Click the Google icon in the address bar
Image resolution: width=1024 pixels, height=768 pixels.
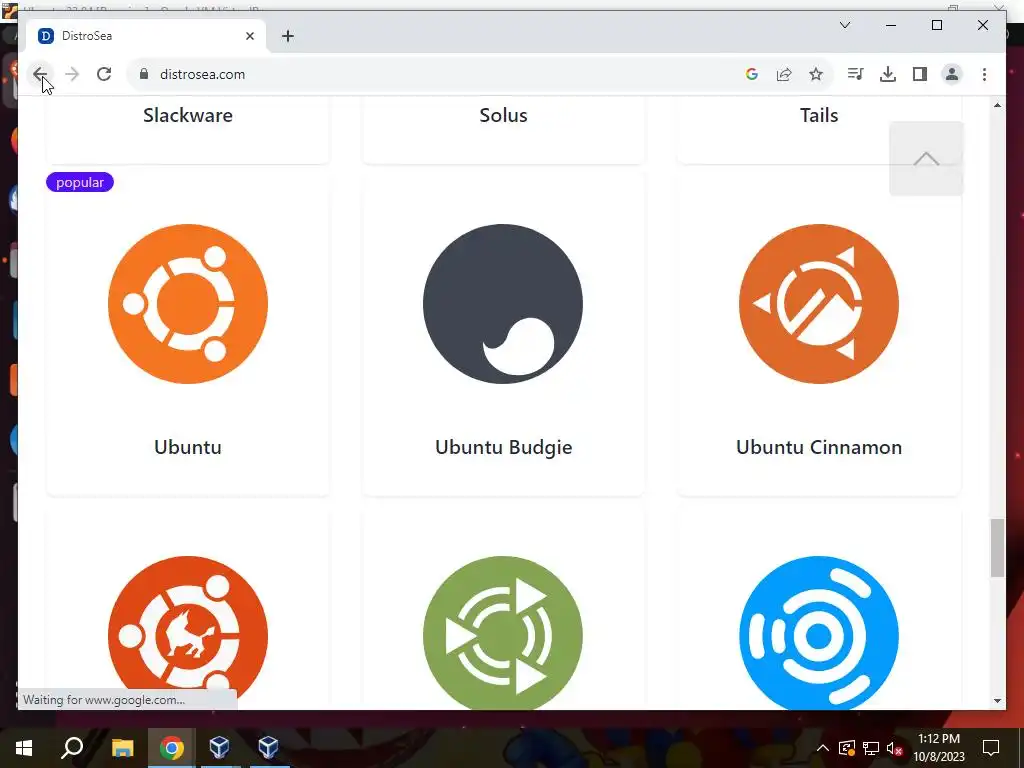click(x=752, y=74)
